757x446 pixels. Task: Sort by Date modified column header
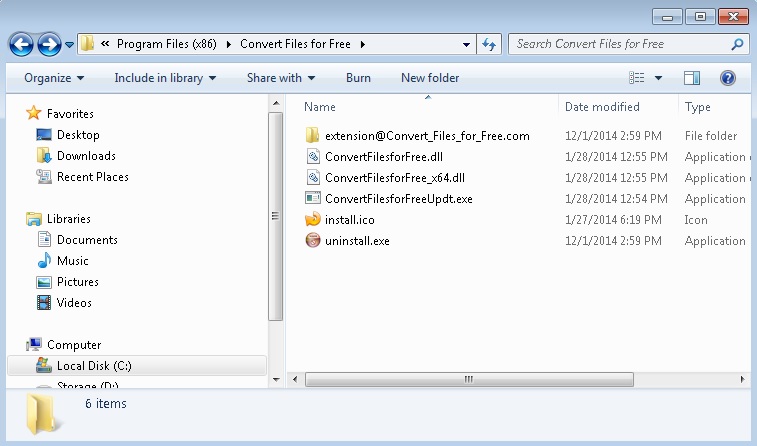(x=602, y=107)
